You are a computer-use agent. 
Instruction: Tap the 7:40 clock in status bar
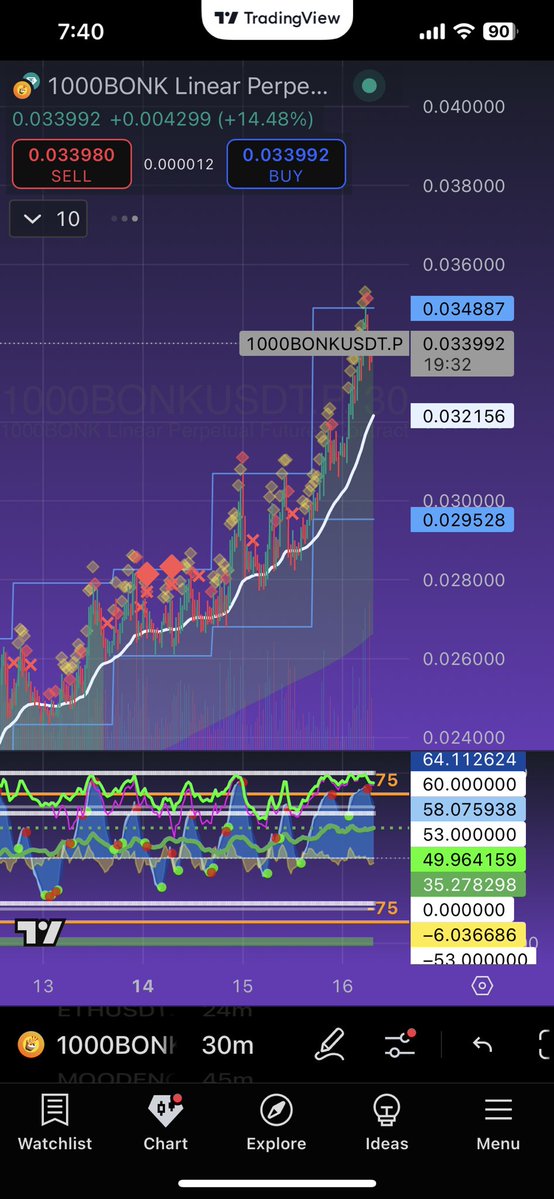(80, 31)
